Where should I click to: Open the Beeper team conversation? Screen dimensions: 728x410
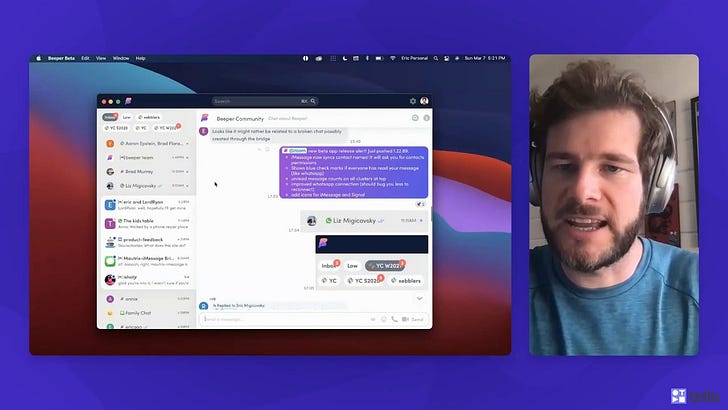click(148, 158)
